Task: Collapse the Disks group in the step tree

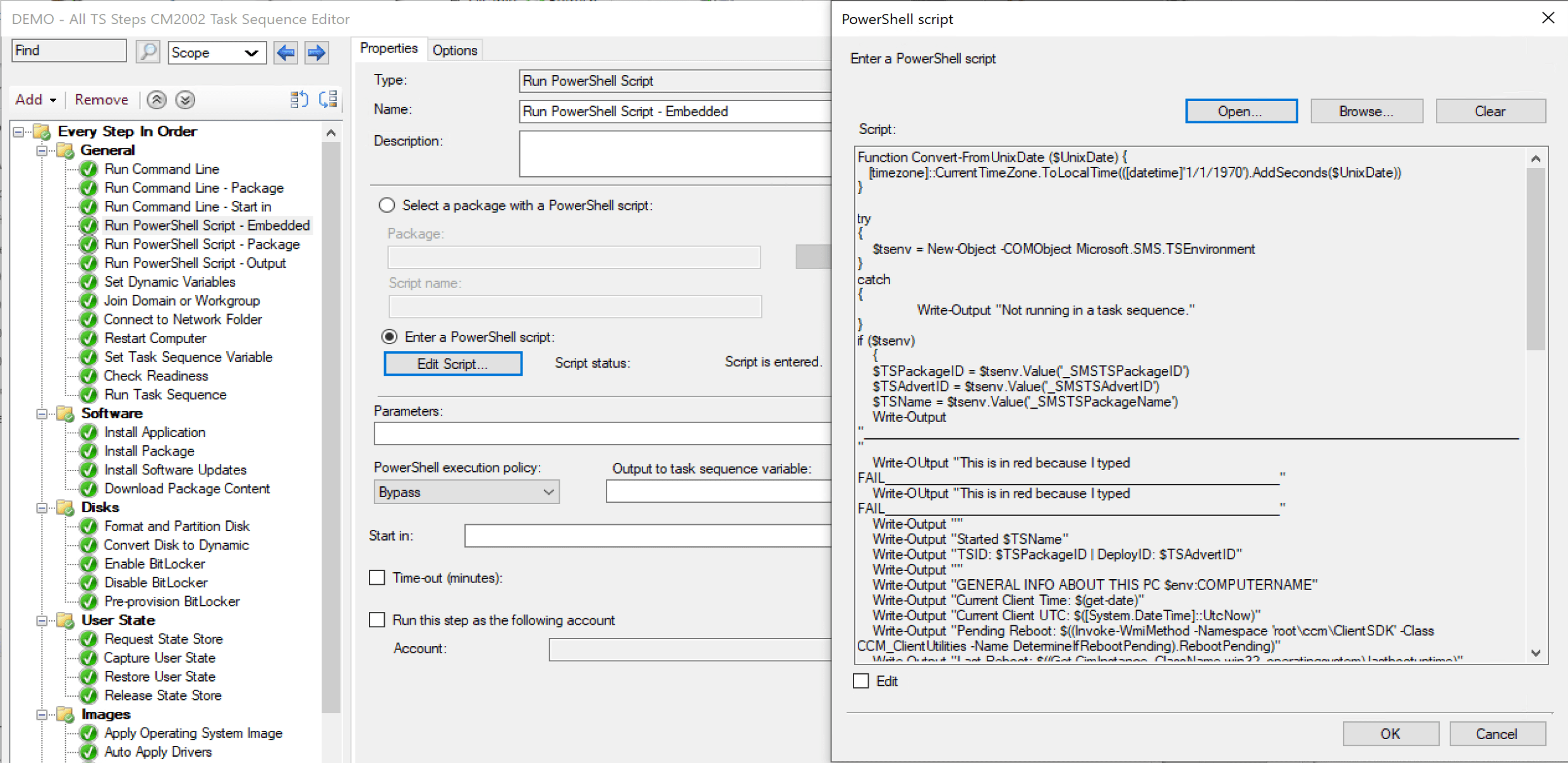Action: point(41,507)
